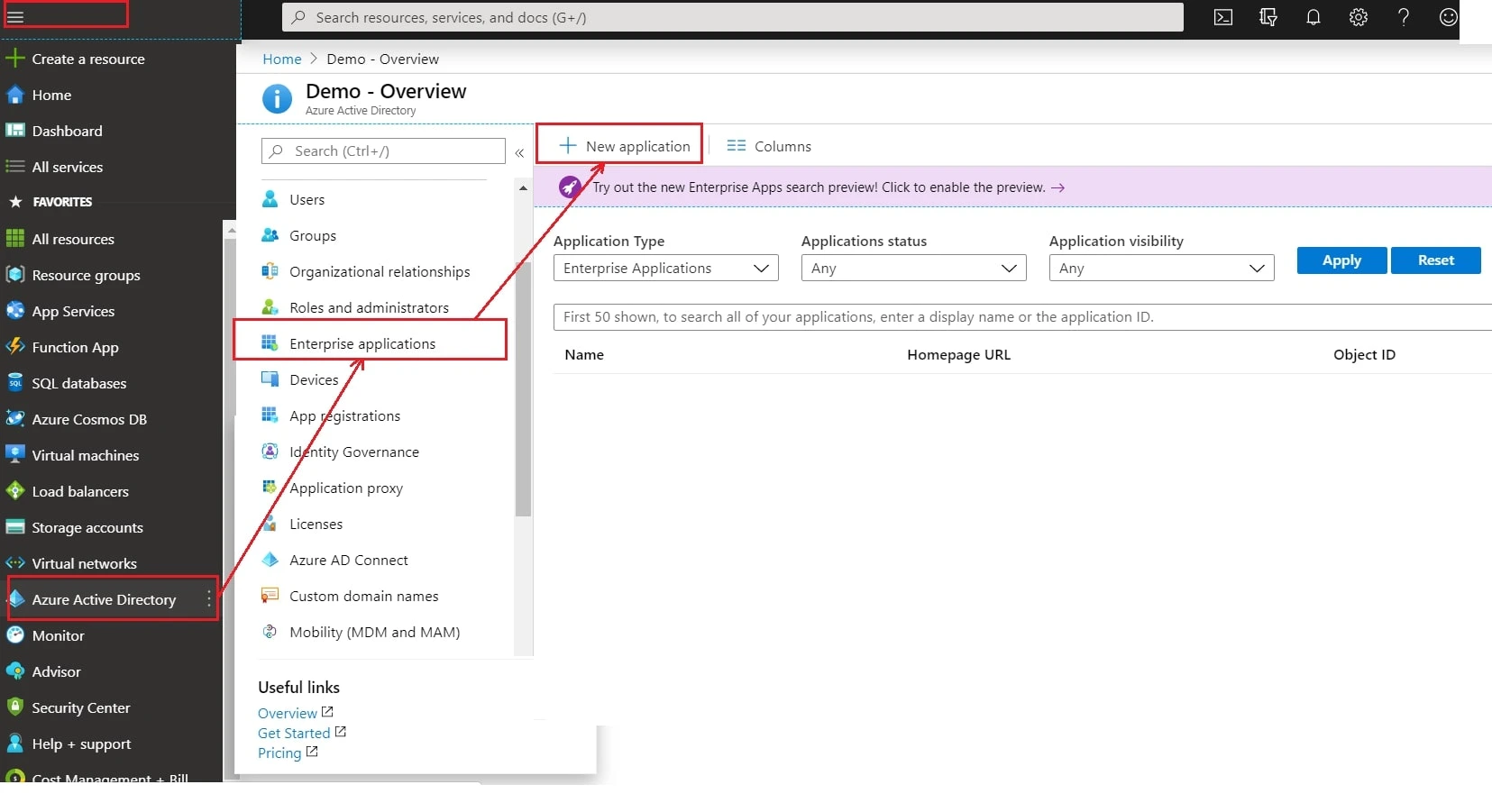
Task: Open App registrations menu item
Action: pyautogui.click(x=344, y=415)
